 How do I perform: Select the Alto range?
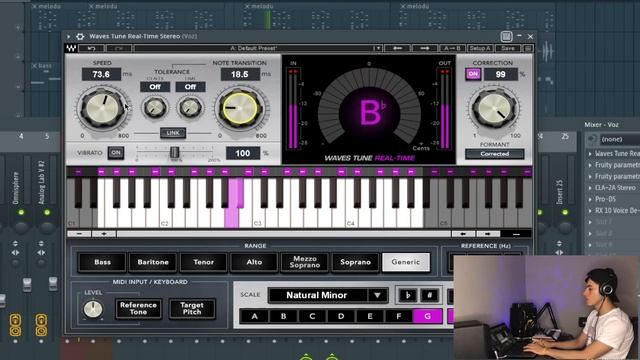pyautogui.click(x=254, y=262)
